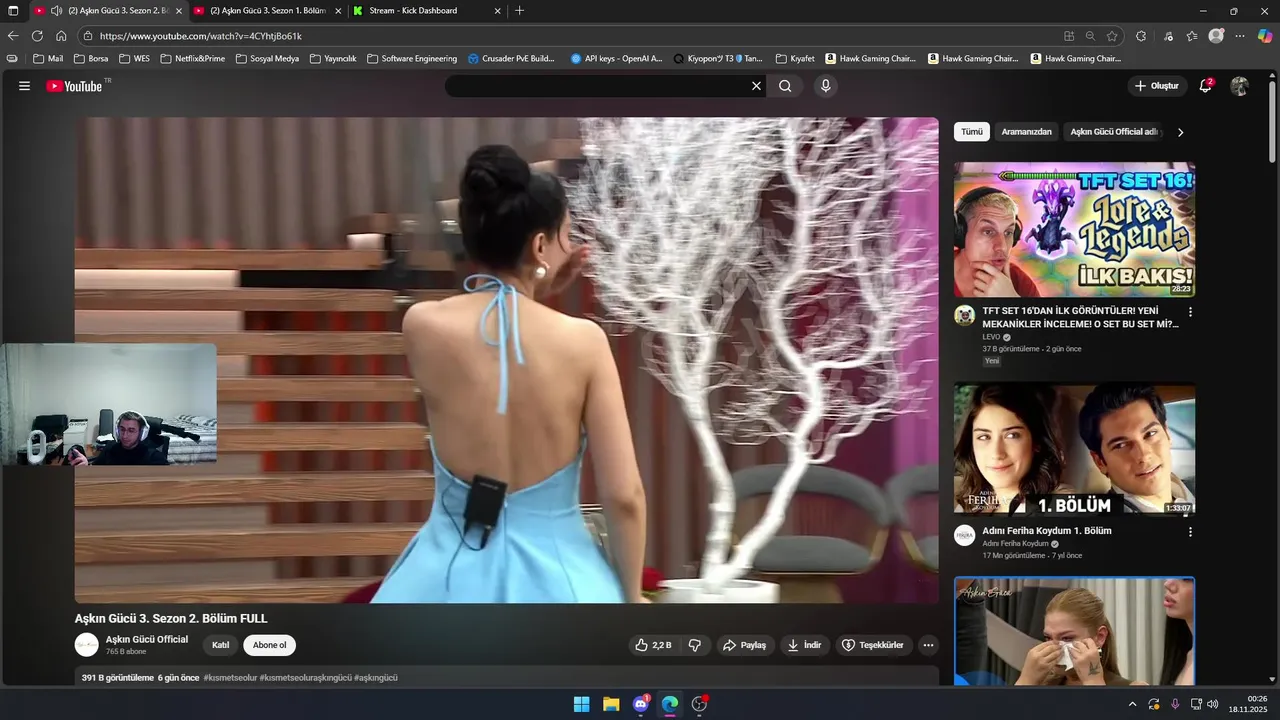Viewport: 1280px width, 720px height.
Task: Go back with the browser back arrow
Action: click(13, 36)
